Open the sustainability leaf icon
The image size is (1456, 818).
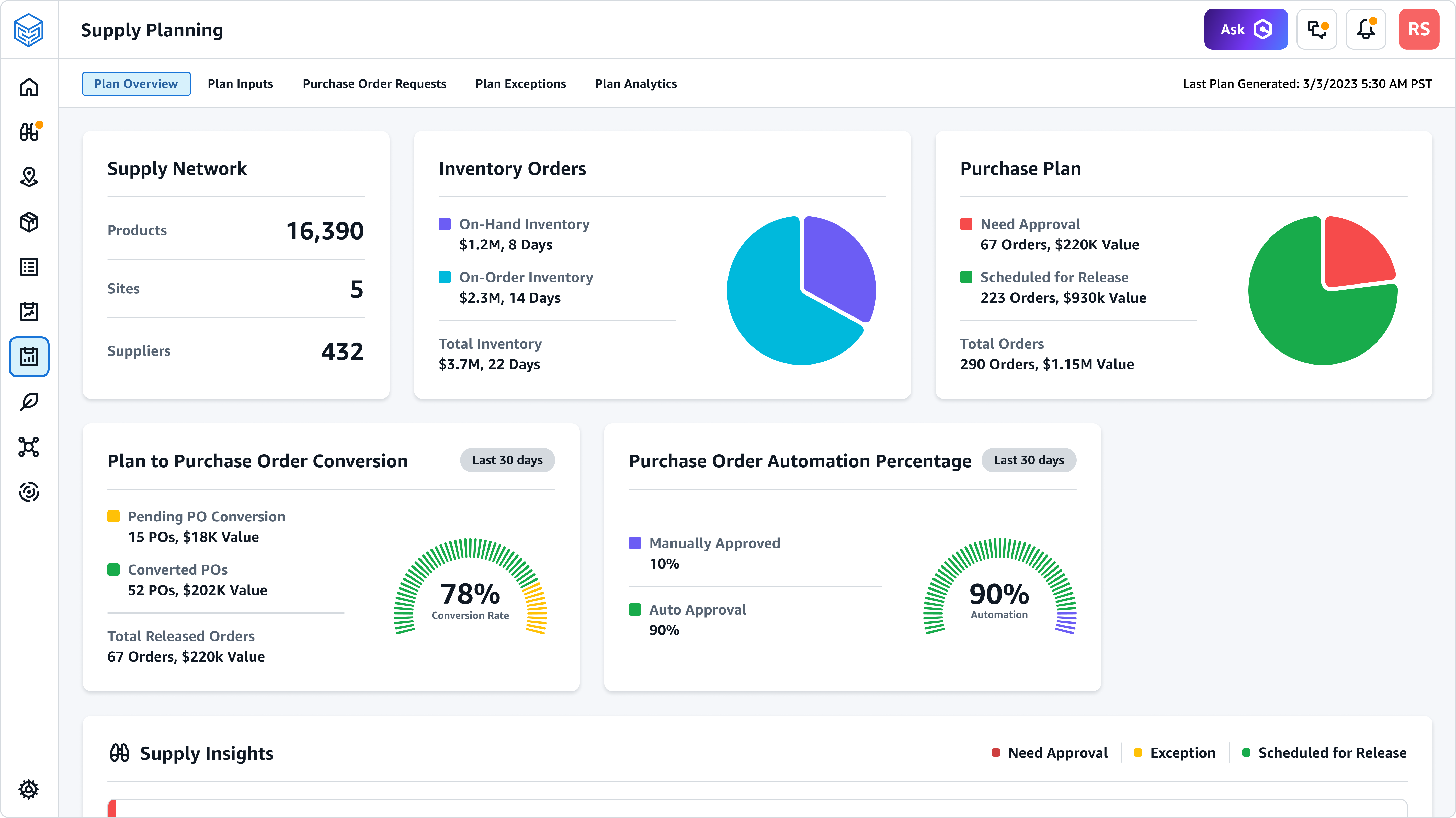click(29, 401)
